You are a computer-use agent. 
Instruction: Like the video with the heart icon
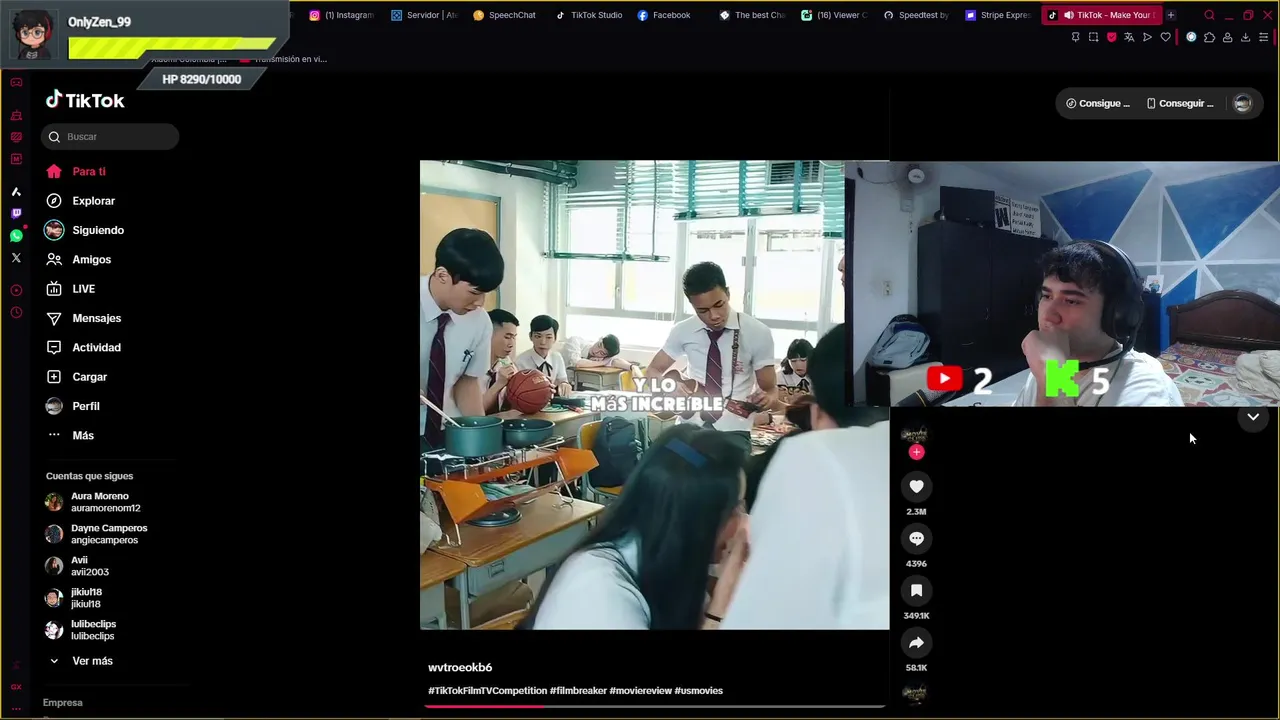pyautogui.click(x=916, y=486)
